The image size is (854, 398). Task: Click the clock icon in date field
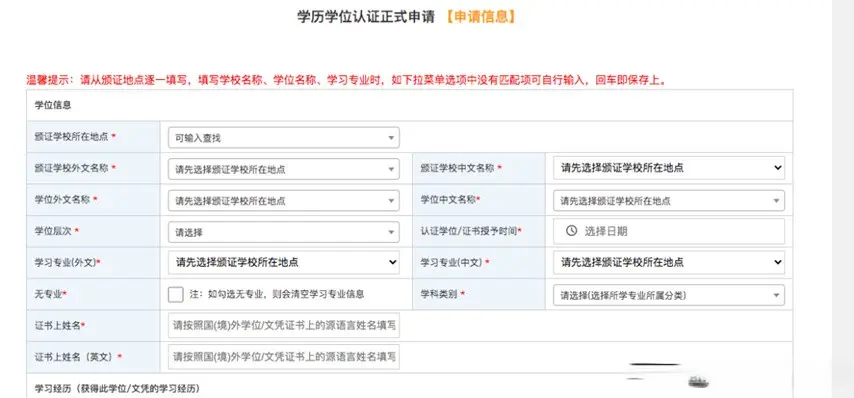[x=571, y=231]
